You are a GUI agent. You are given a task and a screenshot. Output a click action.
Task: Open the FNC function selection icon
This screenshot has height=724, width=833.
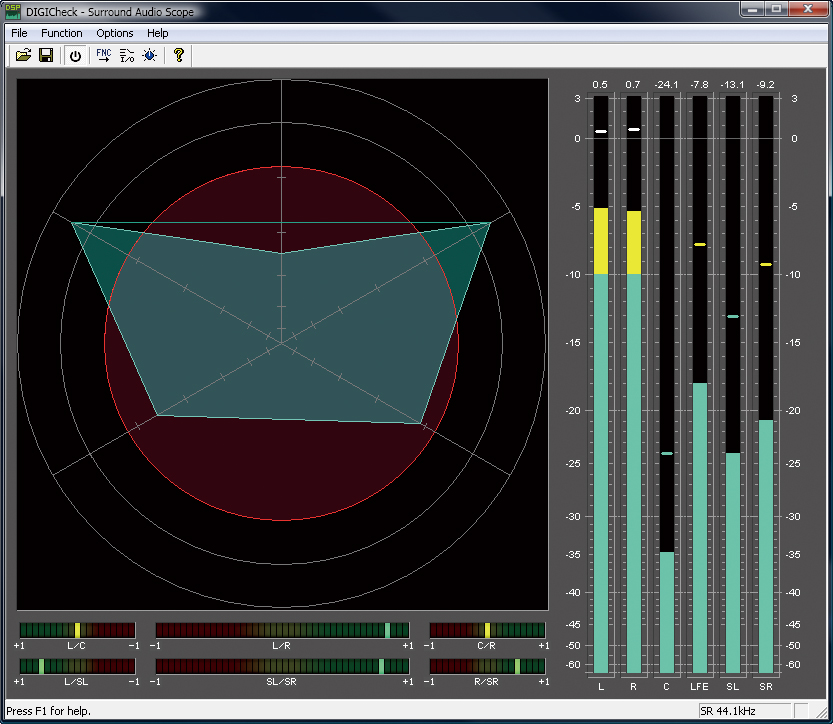click(x=104, y=56)
